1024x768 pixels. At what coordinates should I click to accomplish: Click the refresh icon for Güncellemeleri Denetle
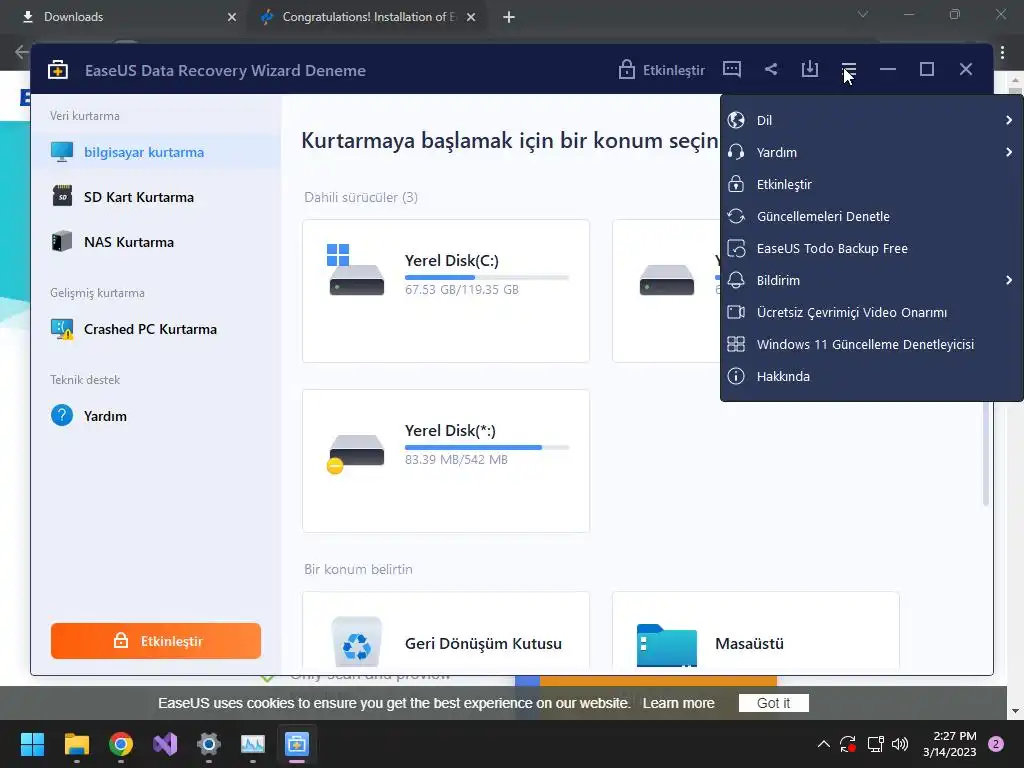[x=736, y=216]
